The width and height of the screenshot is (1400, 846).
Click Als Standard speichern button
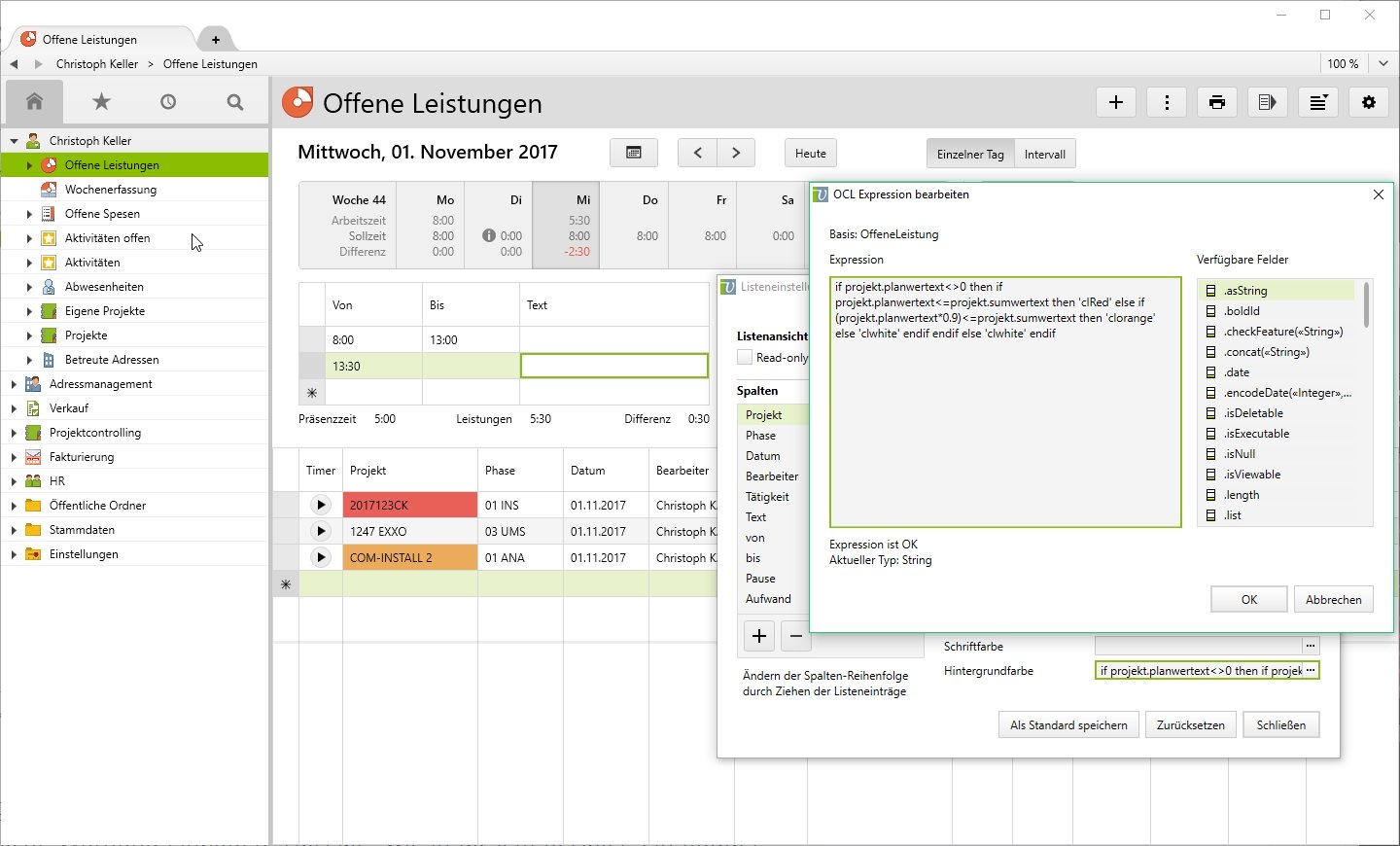(x=1067, y=724)
